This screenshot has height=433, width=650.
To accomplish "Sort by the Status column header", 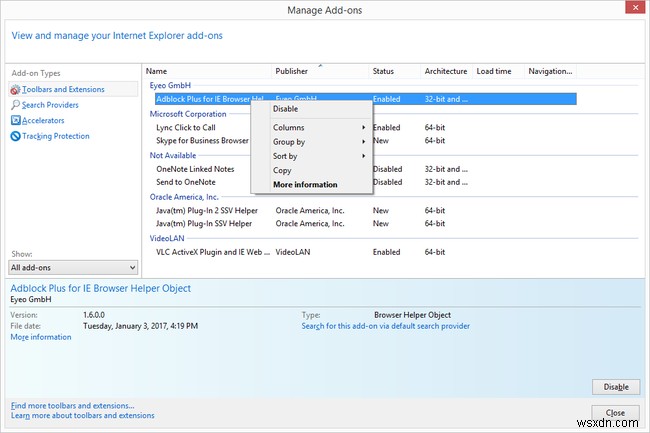I will pyautogui.click(x=394, y=71).
